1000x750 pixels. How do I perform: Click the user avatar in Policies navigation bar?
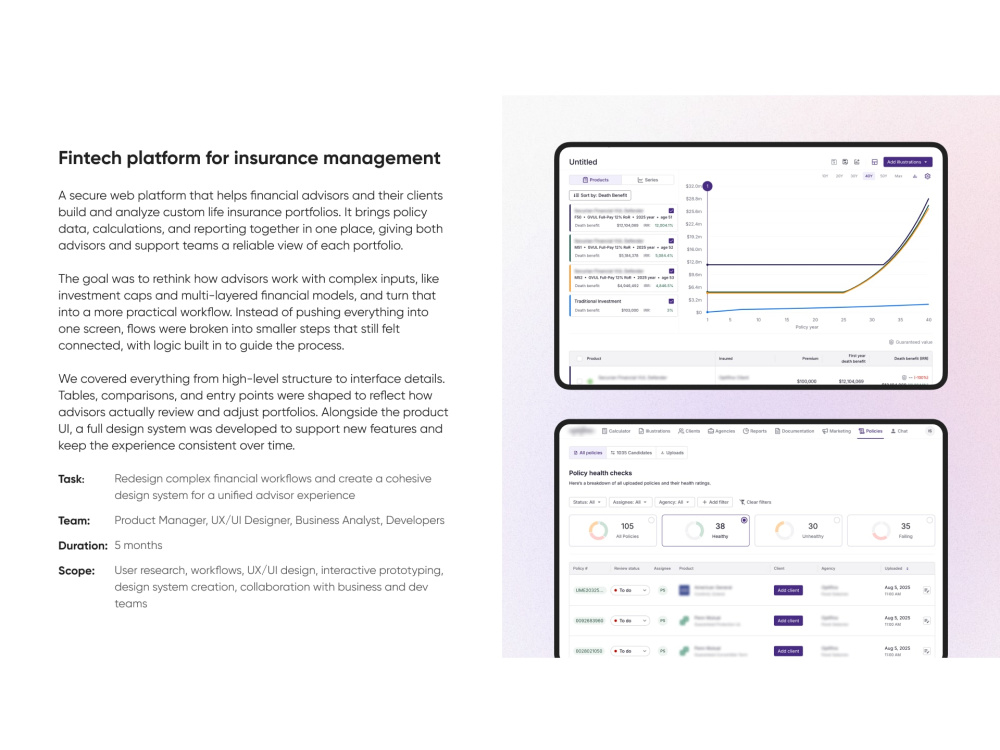[x=929, y=431]
